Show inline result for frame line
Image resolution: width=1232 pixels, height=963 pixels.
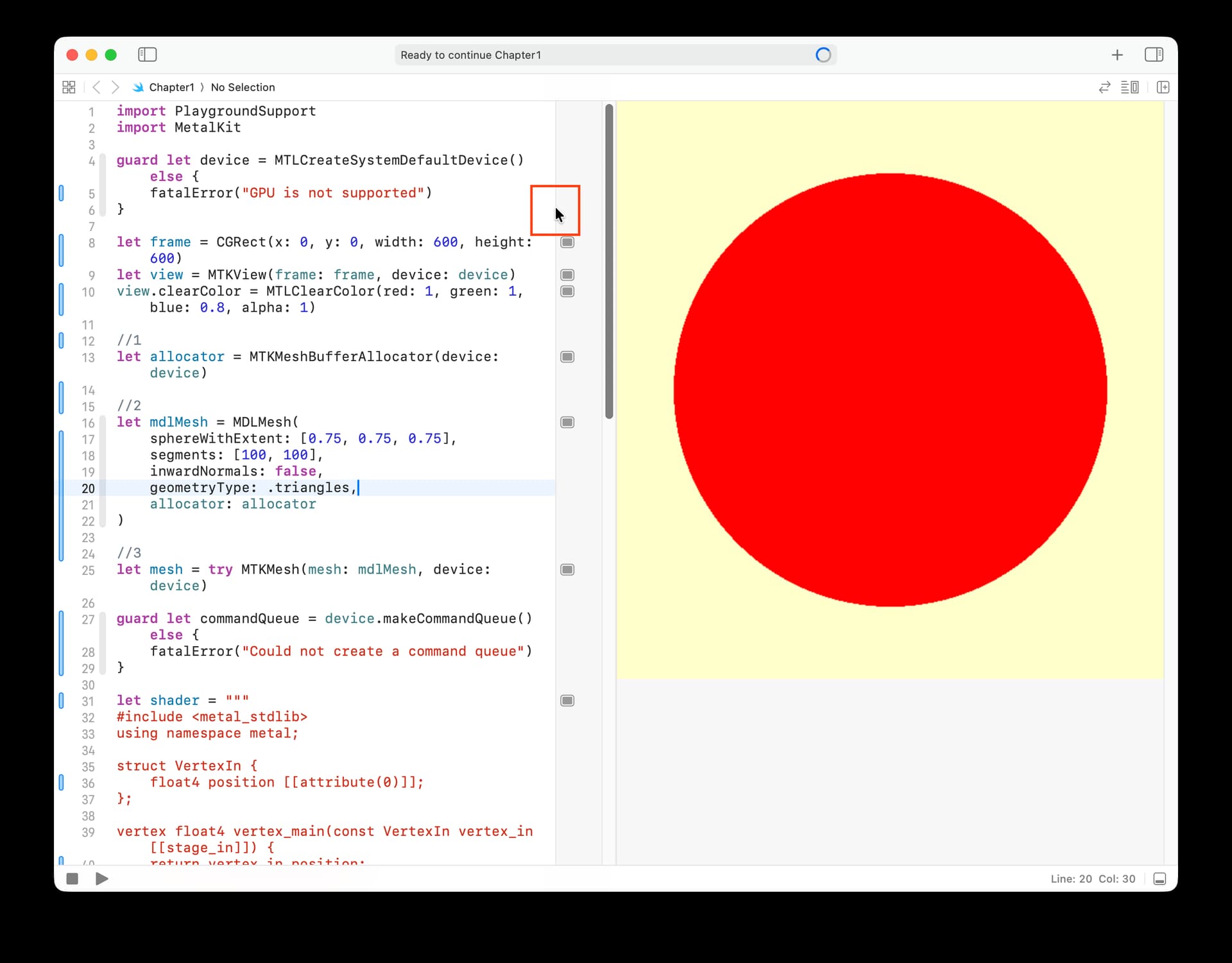tap(567, 243)
